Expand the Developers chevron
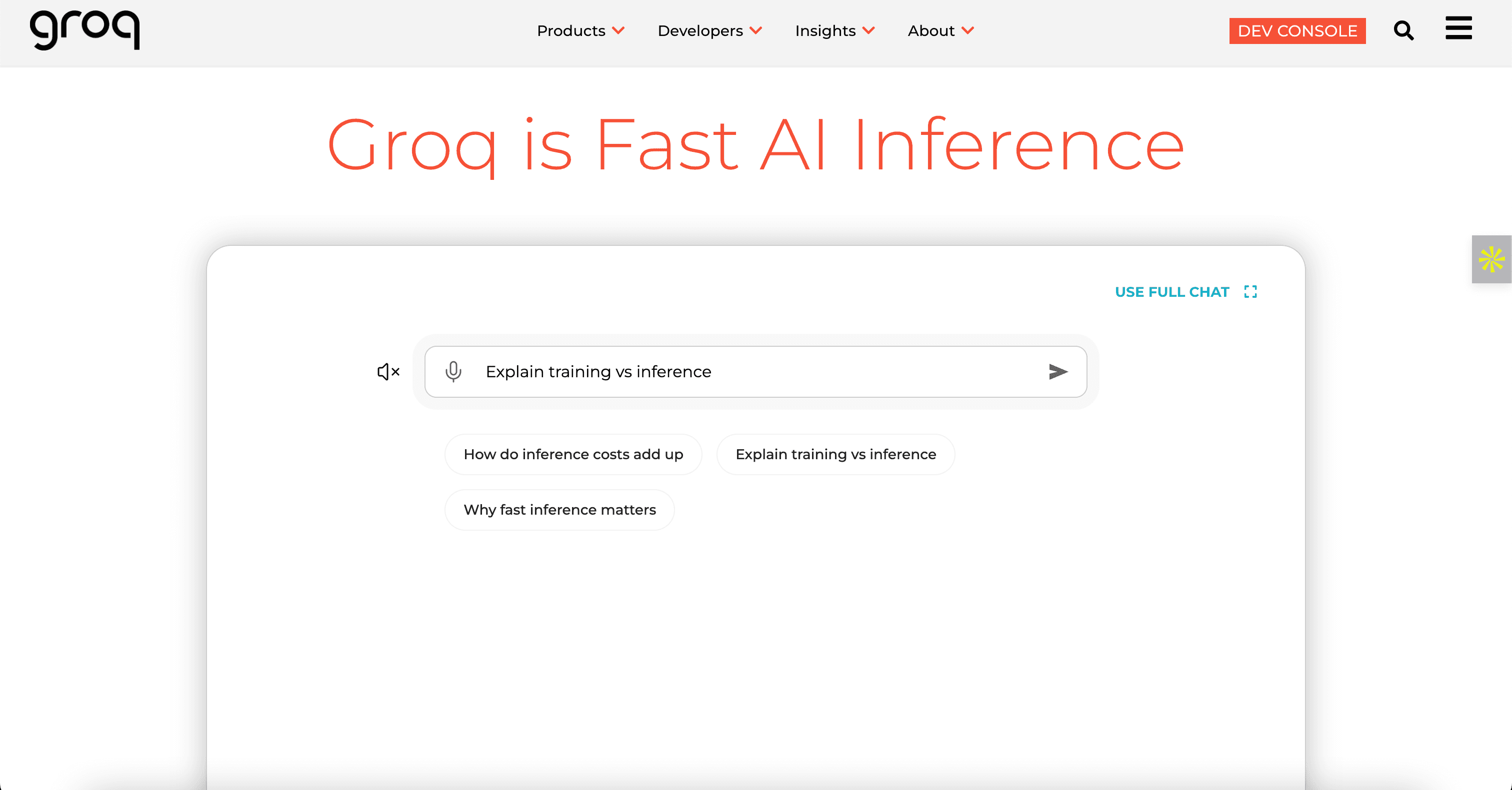Image resolution: width=1512 pixels, height=790 pixels. click(x=756, y=30)
